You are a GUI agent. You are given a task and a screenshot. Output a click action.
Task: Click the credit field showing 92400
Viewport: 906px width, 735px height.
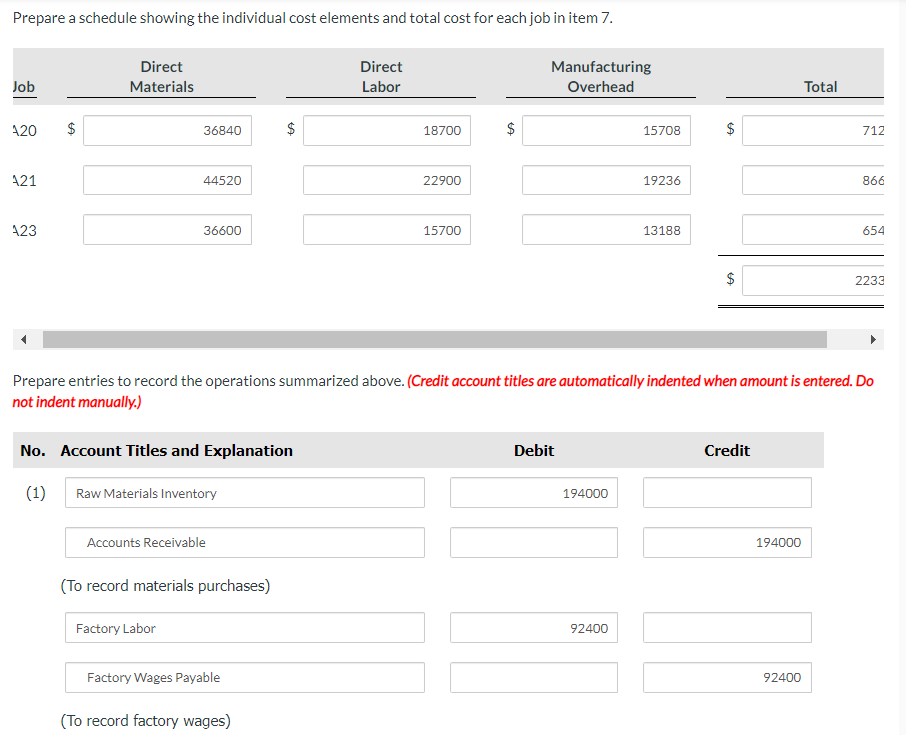coord(727,677)
